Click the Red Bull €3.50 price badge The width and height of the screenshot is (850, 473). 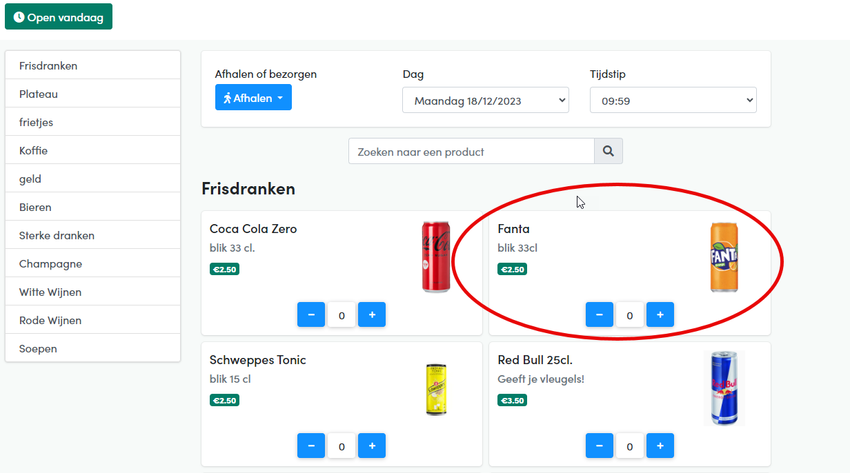click(512, 400)
